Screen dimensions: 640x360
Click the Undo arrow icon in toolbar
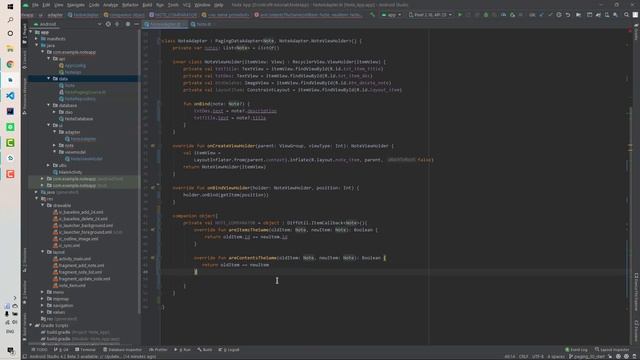tap(568, 15)
